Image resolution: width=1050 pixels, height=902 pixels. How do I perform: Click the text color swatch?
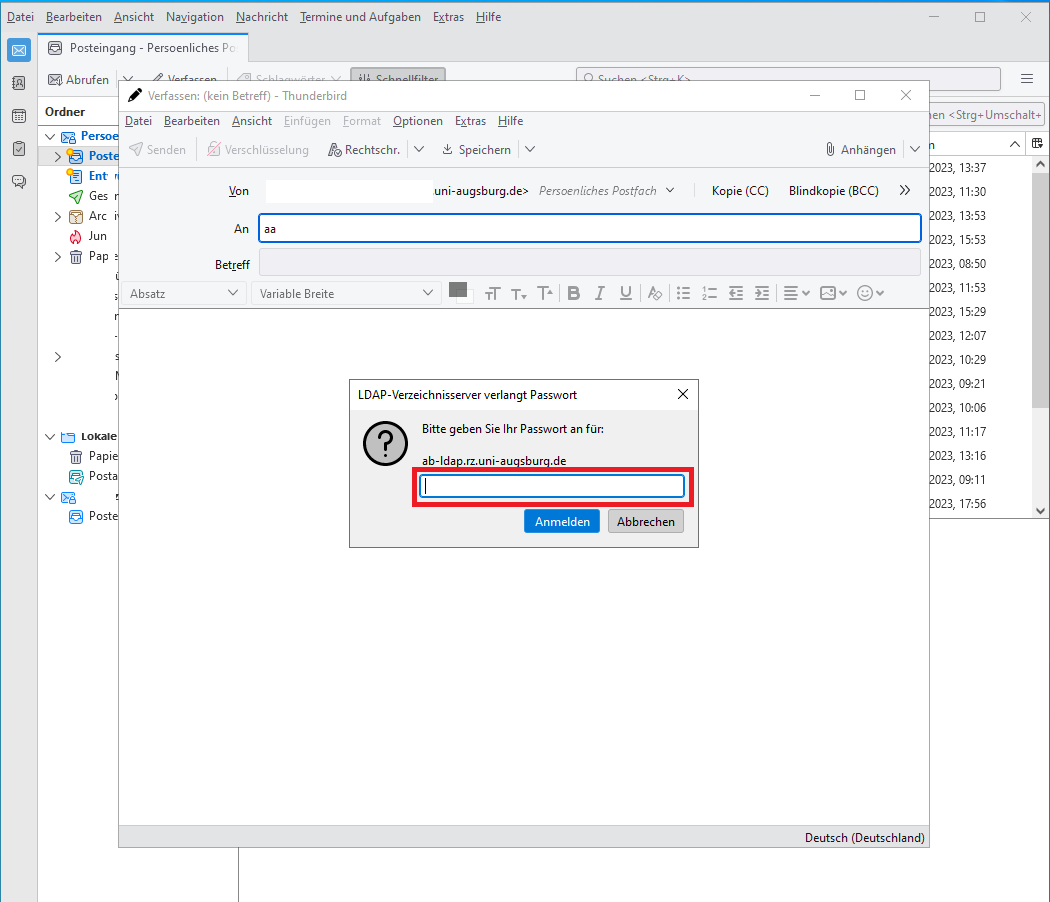(x=458, y=290)
